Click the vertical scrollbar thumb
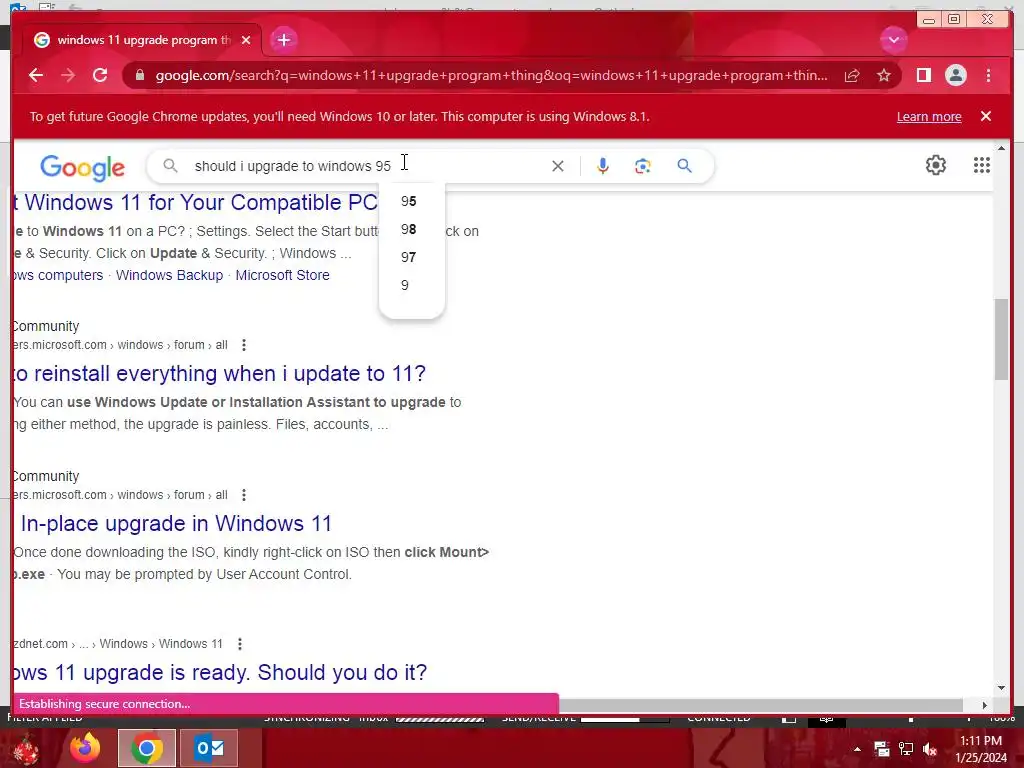This screenshot has width=1024, height=768. (1001, 339)
